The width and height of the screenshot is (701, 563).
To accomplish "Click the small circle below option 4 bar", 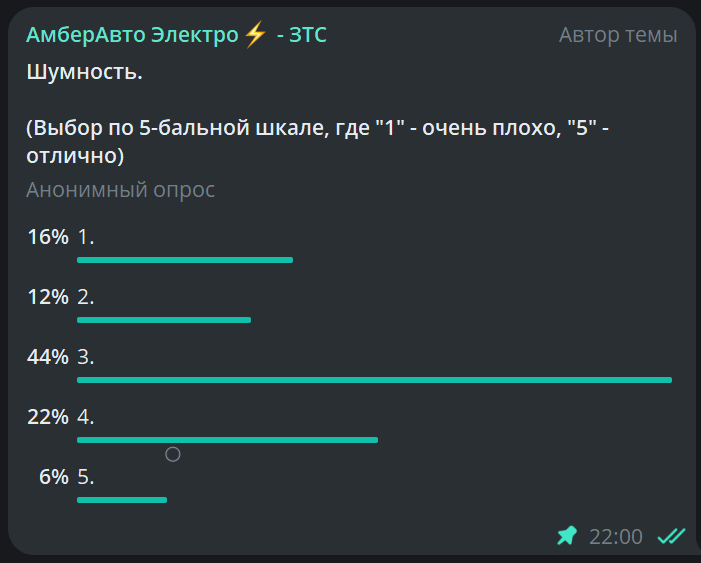I will pos(172,455).
